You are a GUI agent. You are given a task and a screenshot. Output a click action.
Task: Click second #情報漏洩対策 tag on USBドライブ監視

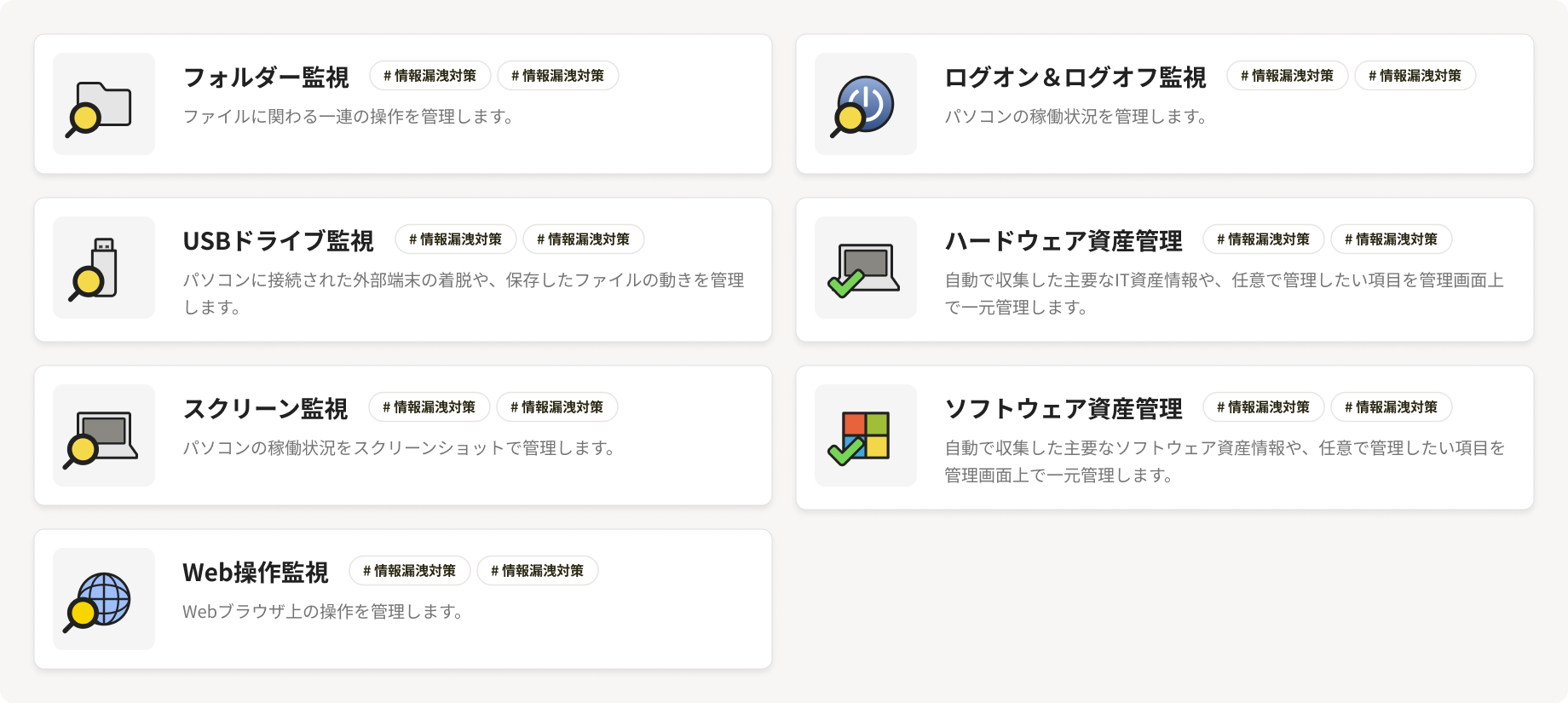[584, 239]
